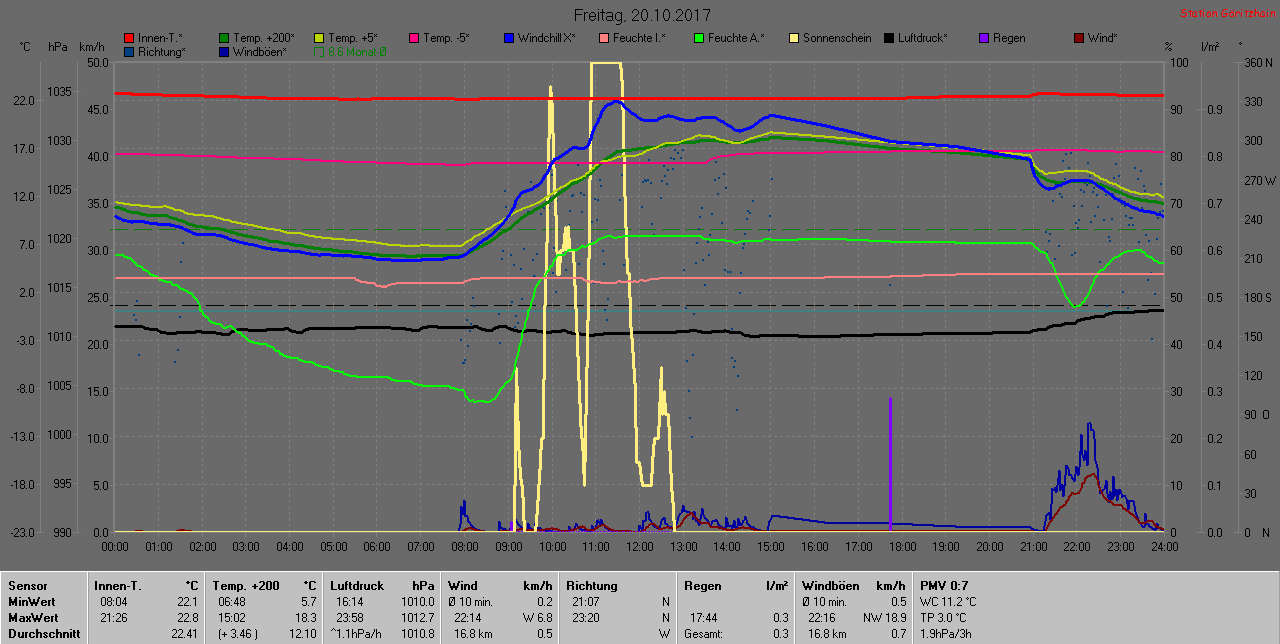Click the purple Regen legend marker
The image size is (1280, 644).
point(984,38)
